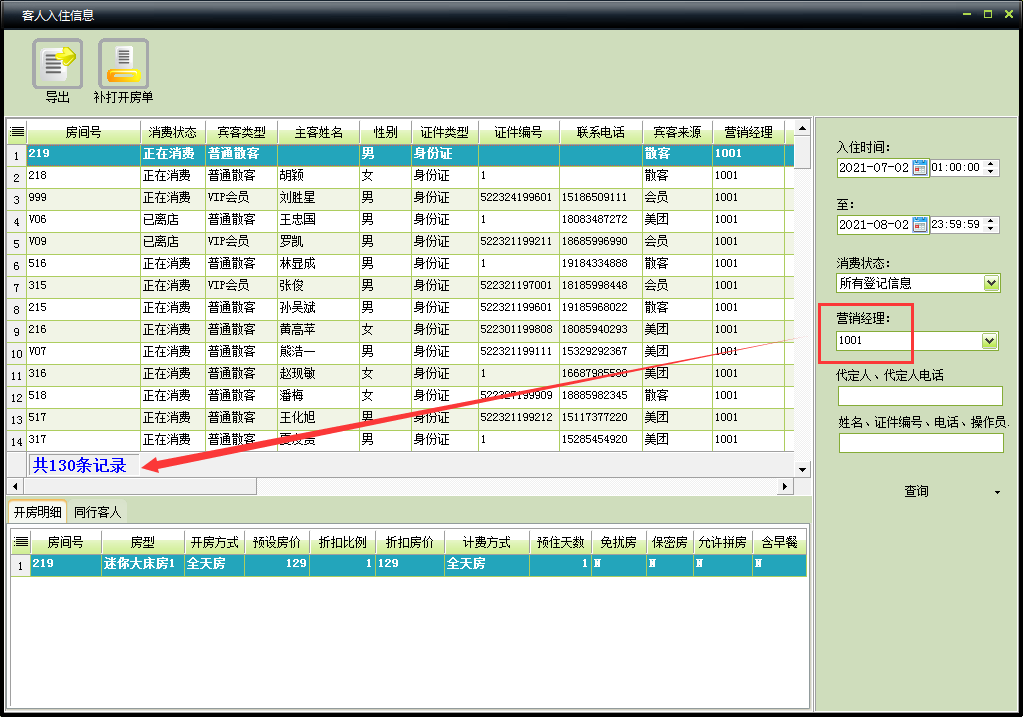Viewport: 1023px width, 717px height.
Task: Select guest row for room 999 刘胜星
Action: coord(400,198)
